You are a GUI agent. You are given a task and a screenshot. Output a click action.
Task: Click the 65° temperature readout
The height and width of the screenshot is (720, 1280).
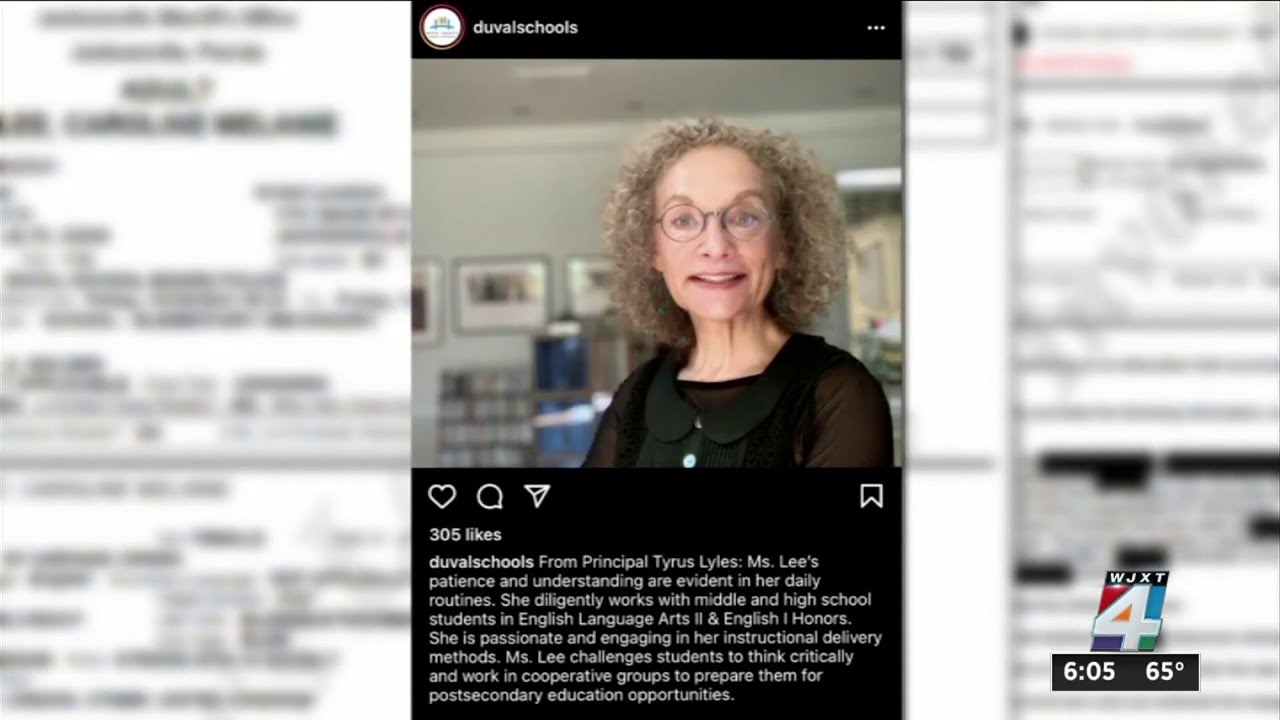click(1165, 672)
